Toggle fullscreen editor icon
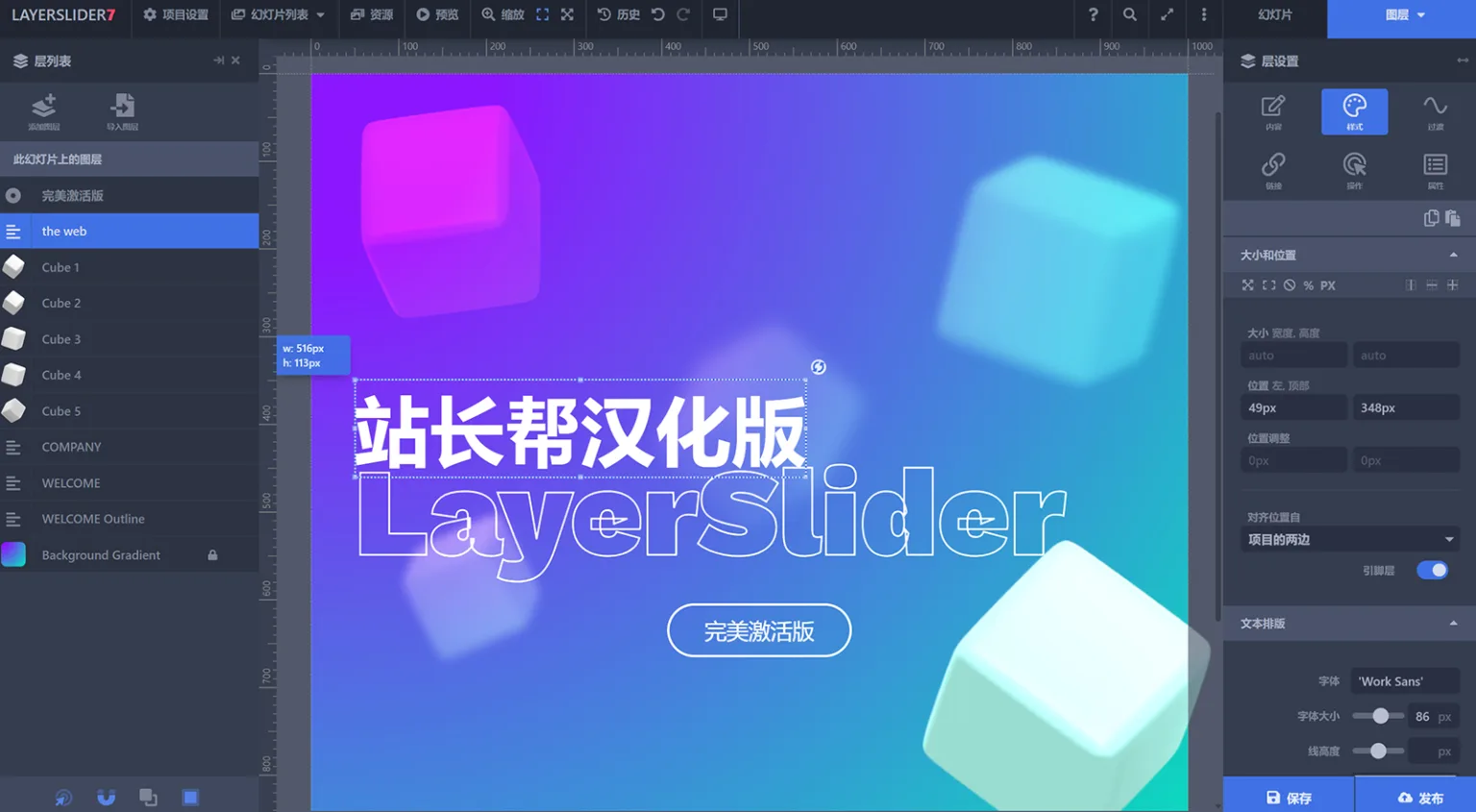The height and width of the screenshot is (812, 1476). 1167,14
